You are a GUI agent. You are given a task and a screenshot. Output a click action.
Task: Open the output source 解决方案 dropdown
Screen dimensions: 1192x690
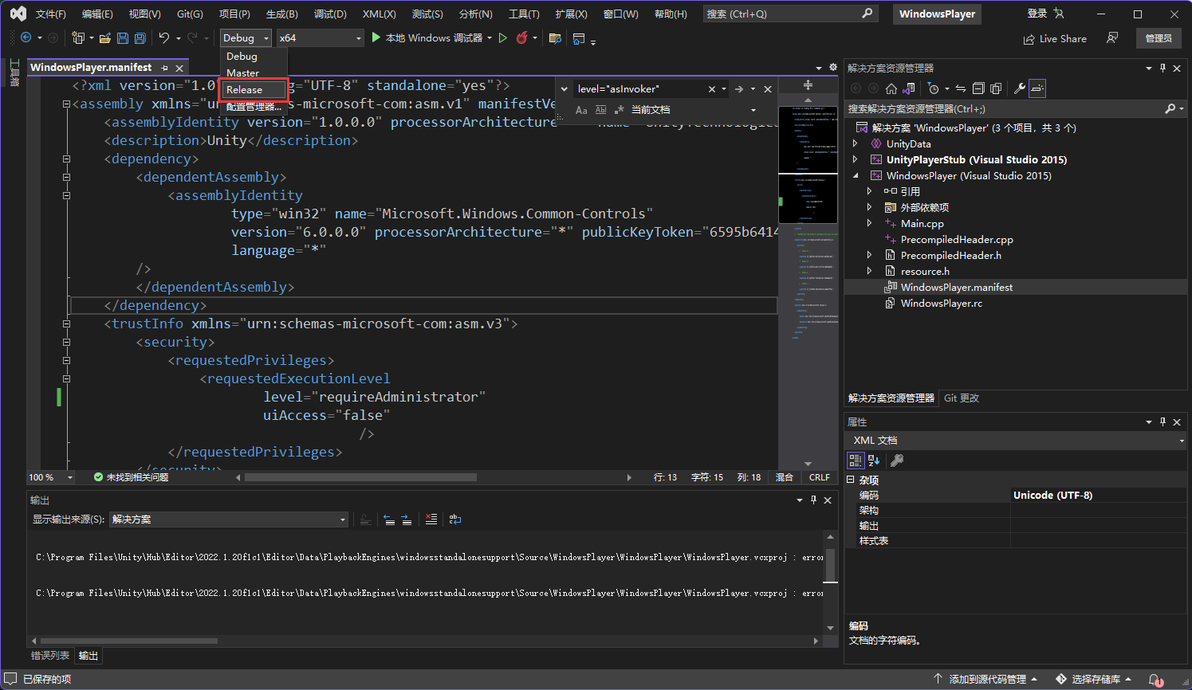click(228, 520)
